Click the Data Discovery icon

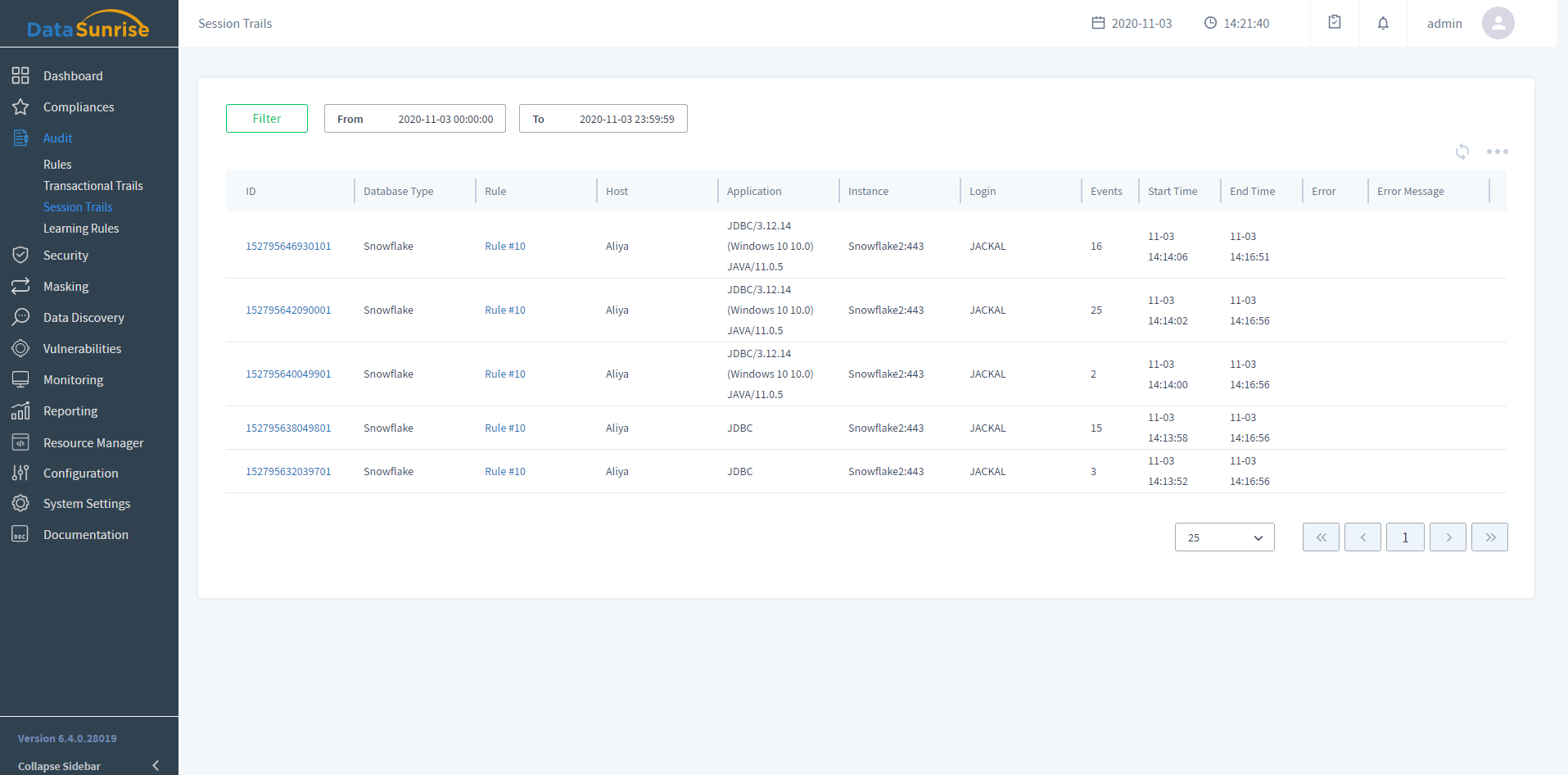tap(20, 318)
